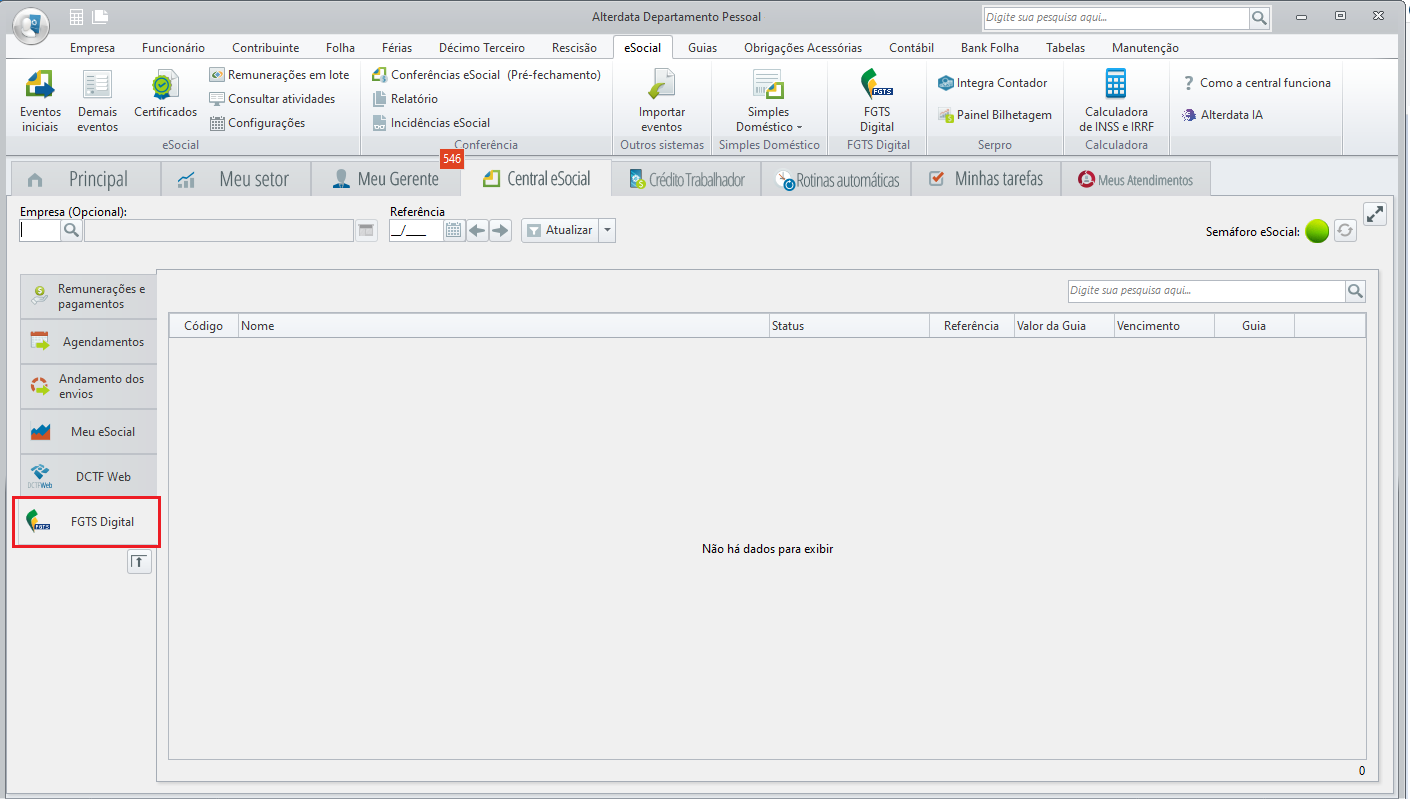Click grid search magnifier icon

1355,291
